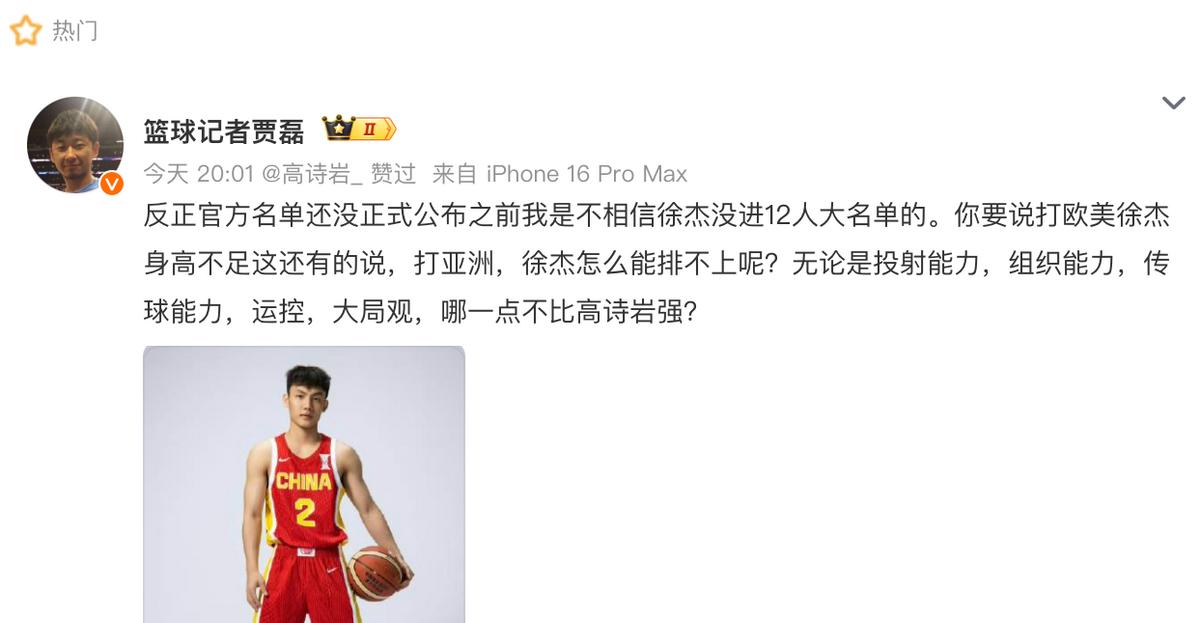This screenshot has height=623, width=1200.
Task: Click the crown membership level badge
Action: [x=359, y=129]
